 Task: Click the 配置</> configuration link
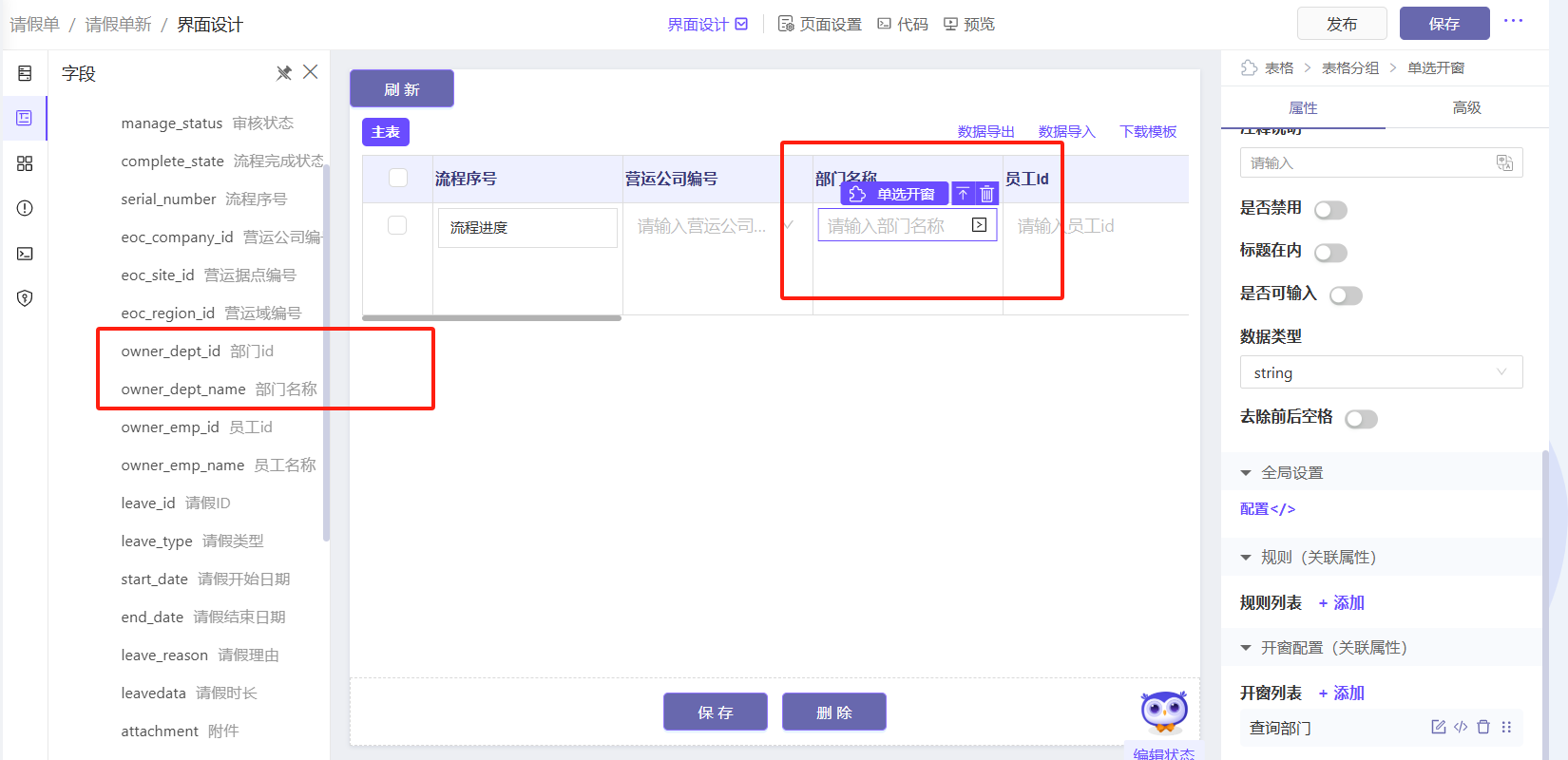tap(1268, 508)
